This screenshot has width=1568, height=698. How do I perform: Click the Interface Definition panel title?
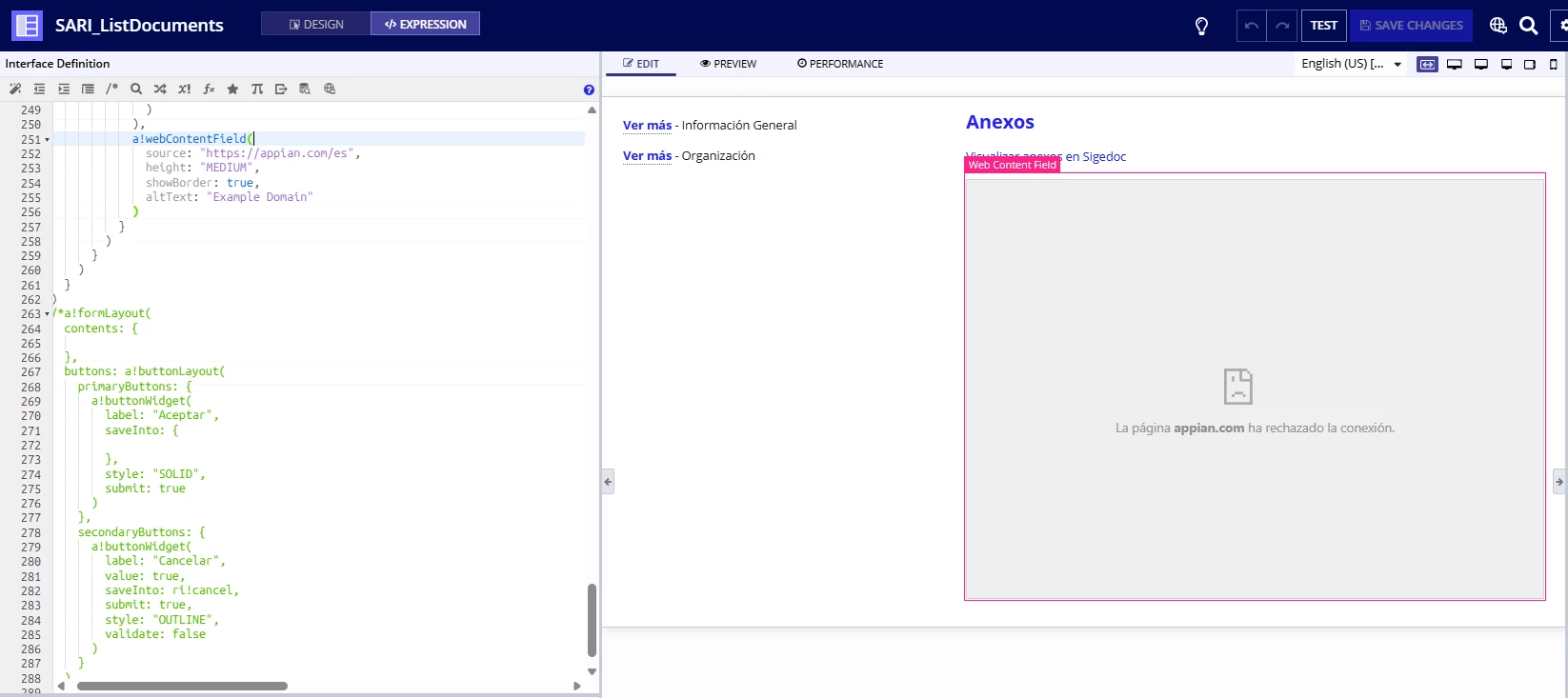[x=57, y=64]
